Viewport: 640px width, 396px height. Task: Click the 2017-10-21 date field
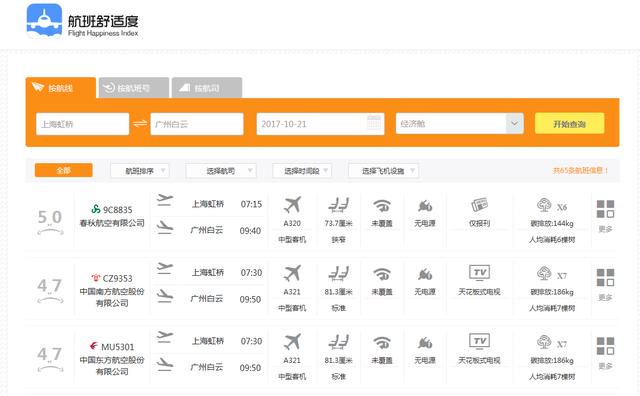[x=320, y=124]
